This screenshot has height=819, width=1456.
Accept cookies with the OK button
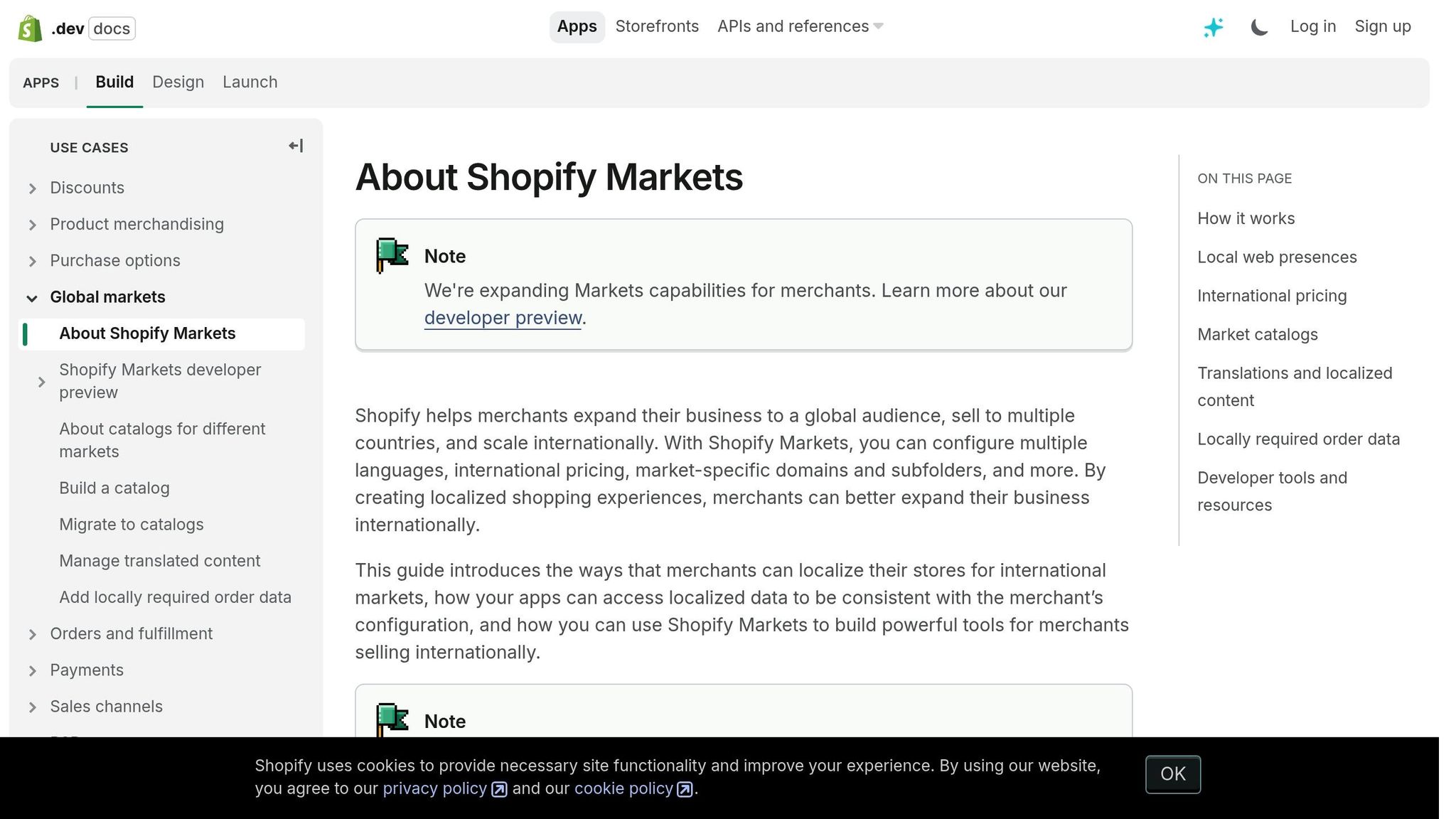click(x=1172, y=774)
